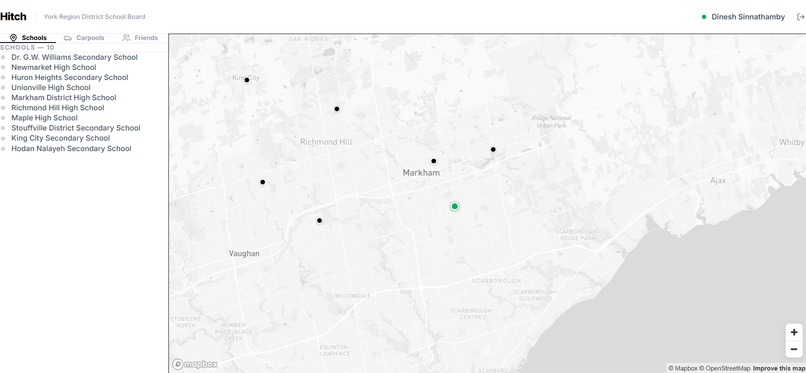Open the © OpenStreetMap attribution link
Image resolution: width=806 pixels, height=373 pixels.
[x=724, y=368]
